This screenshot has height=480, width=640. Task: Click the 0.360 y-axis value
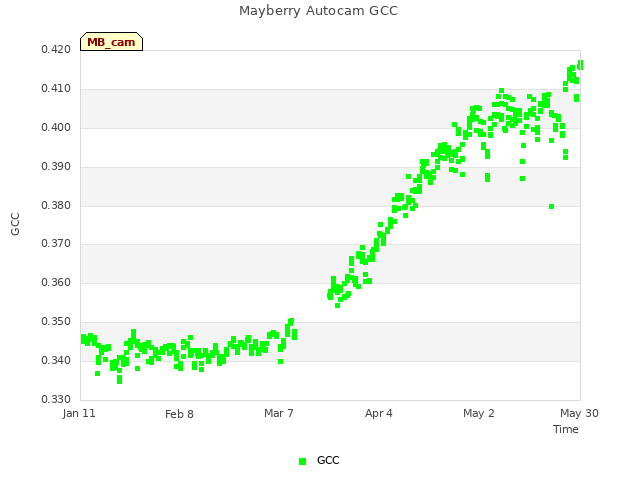click(x=56, y=282)
